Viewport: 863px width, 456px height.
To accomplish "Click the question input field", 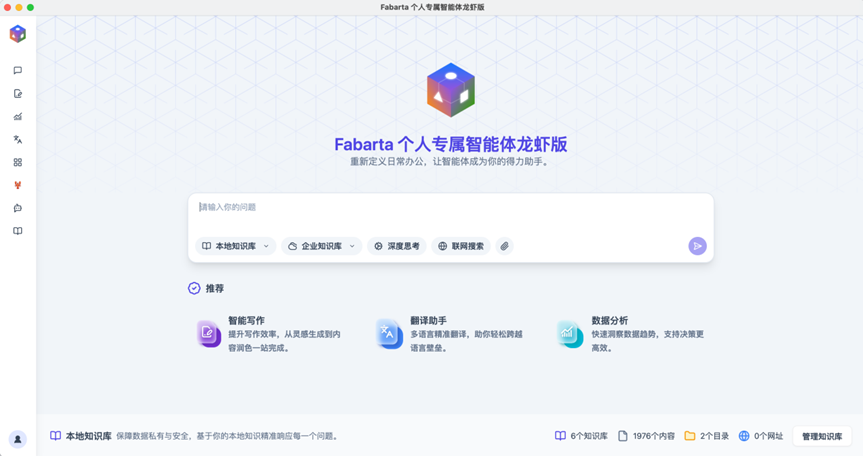I will [x=450, y=208].
